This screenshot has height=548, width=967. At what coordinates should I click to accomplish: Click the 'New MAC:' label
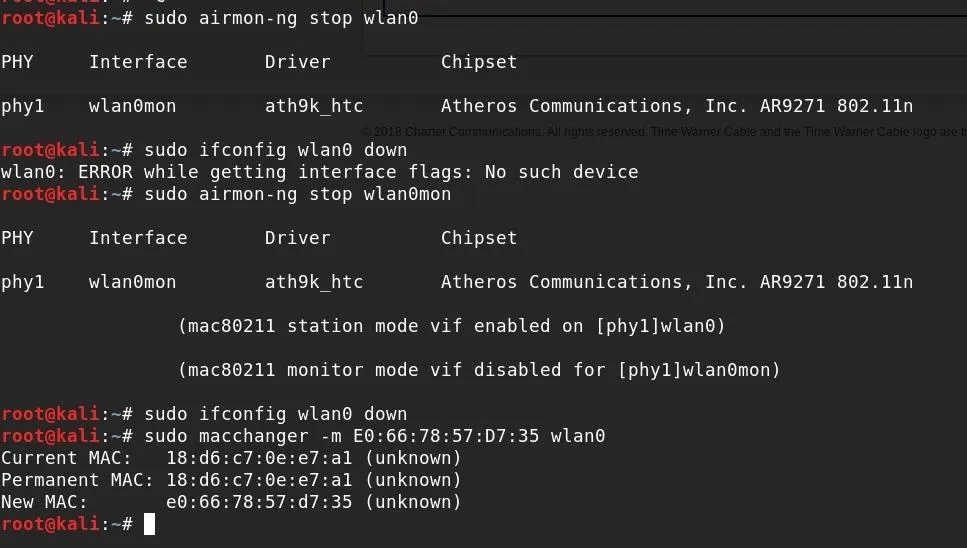[44, 502]
